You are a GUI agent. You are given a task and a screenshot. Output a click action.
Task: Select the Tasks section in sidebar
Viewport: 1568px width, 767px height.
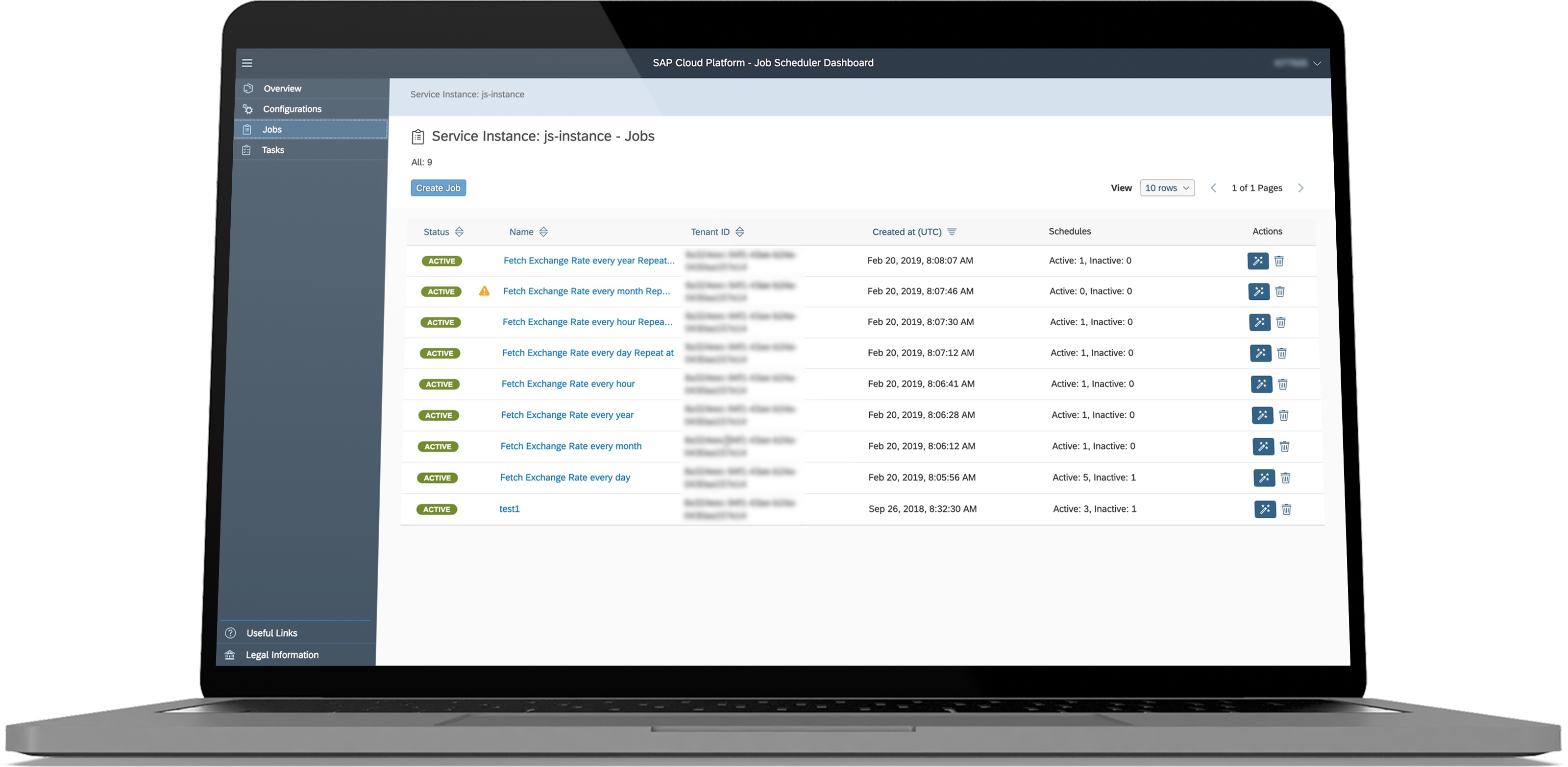coord(273,150)
